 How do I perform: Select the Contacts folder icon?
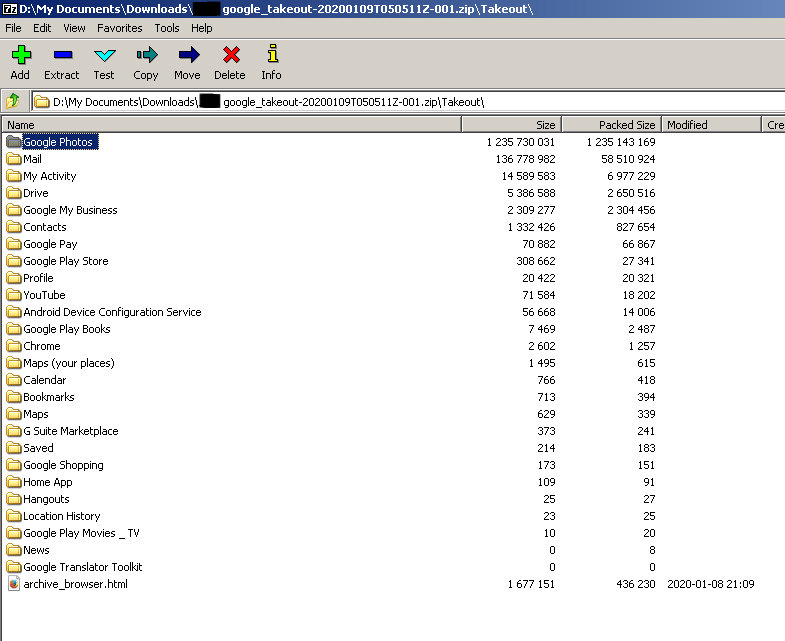click(14, 227)
